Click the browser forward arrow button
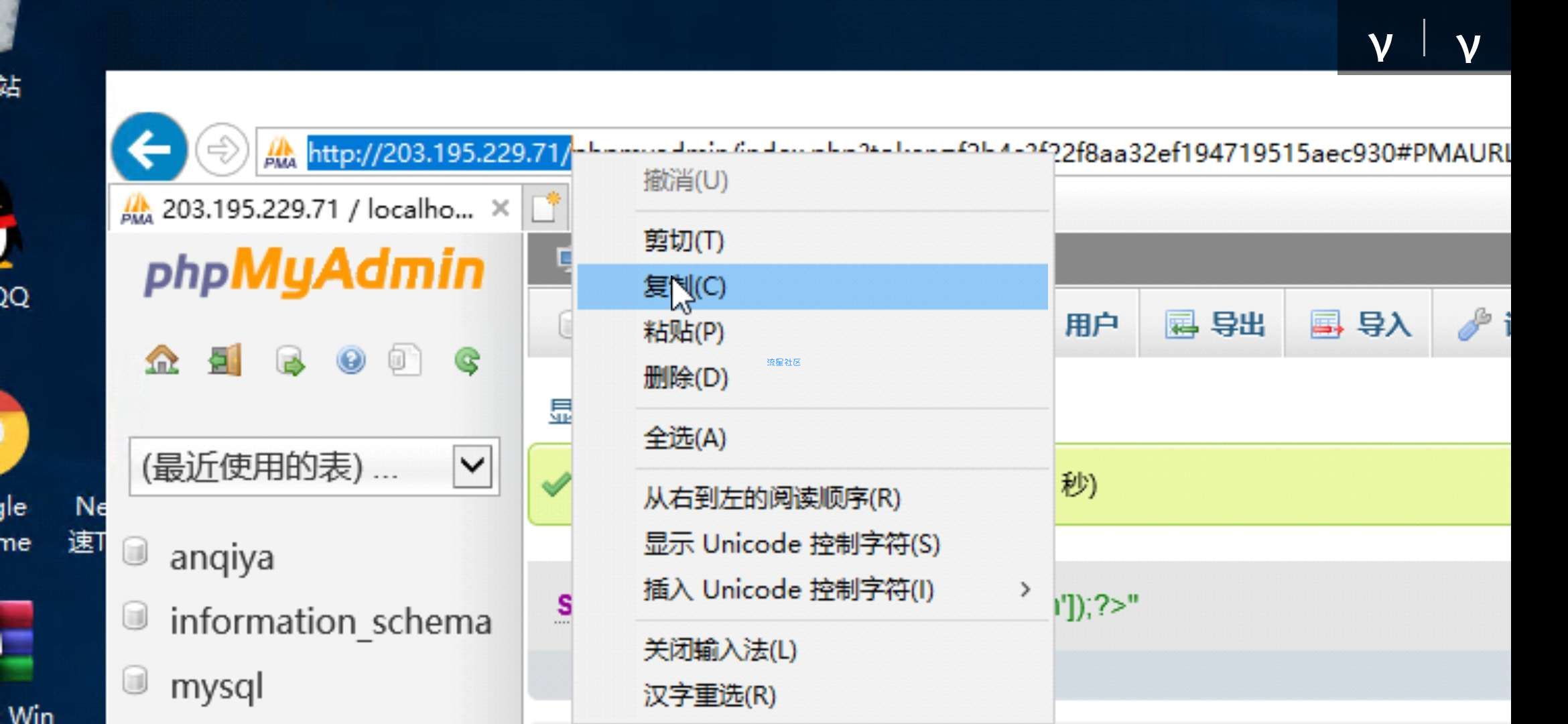1568x724 pixels. pyautogui.click(x=222, y=149)
